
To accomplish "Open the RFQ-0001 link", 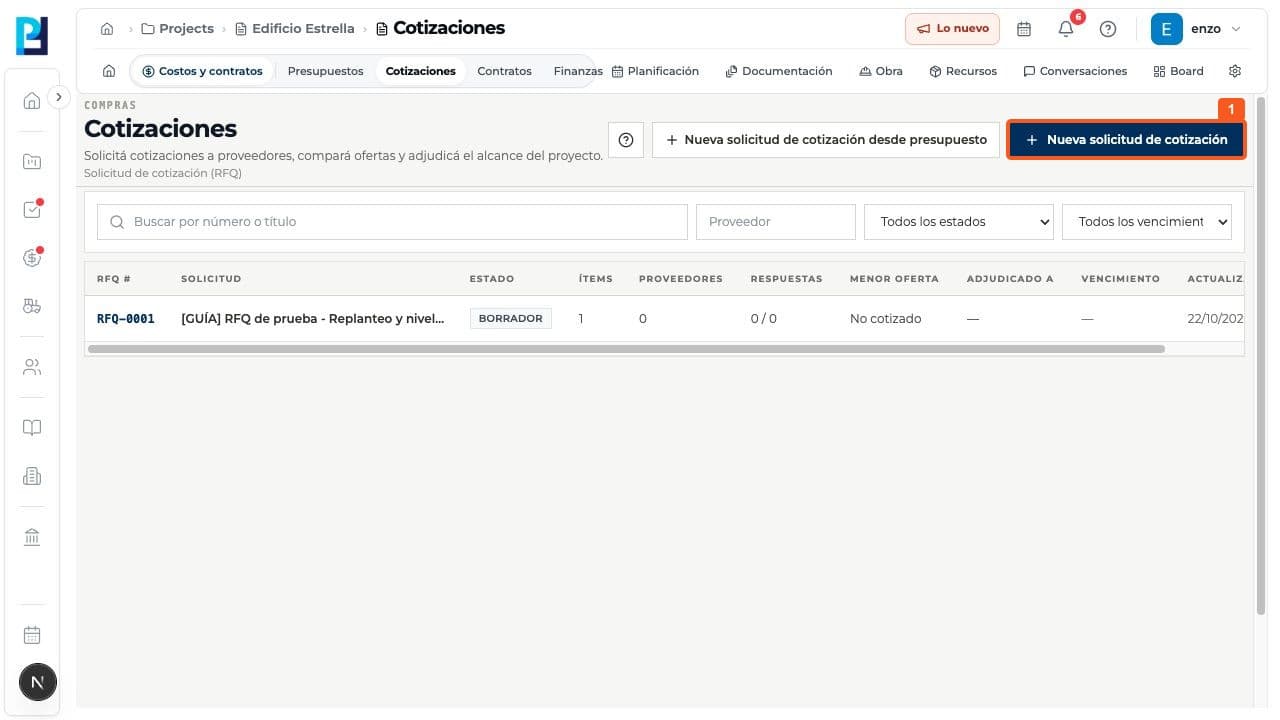I will 126,319.
